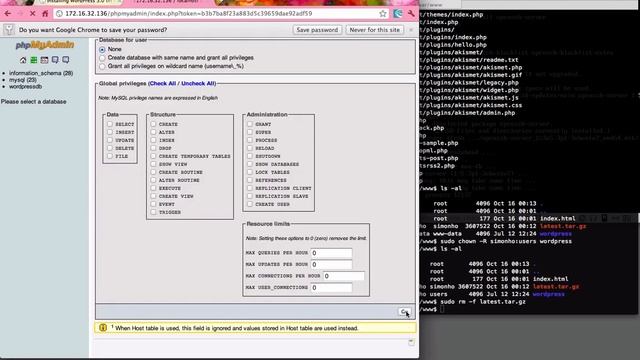Enable LOCK TABLES privilege

[250, 172]
